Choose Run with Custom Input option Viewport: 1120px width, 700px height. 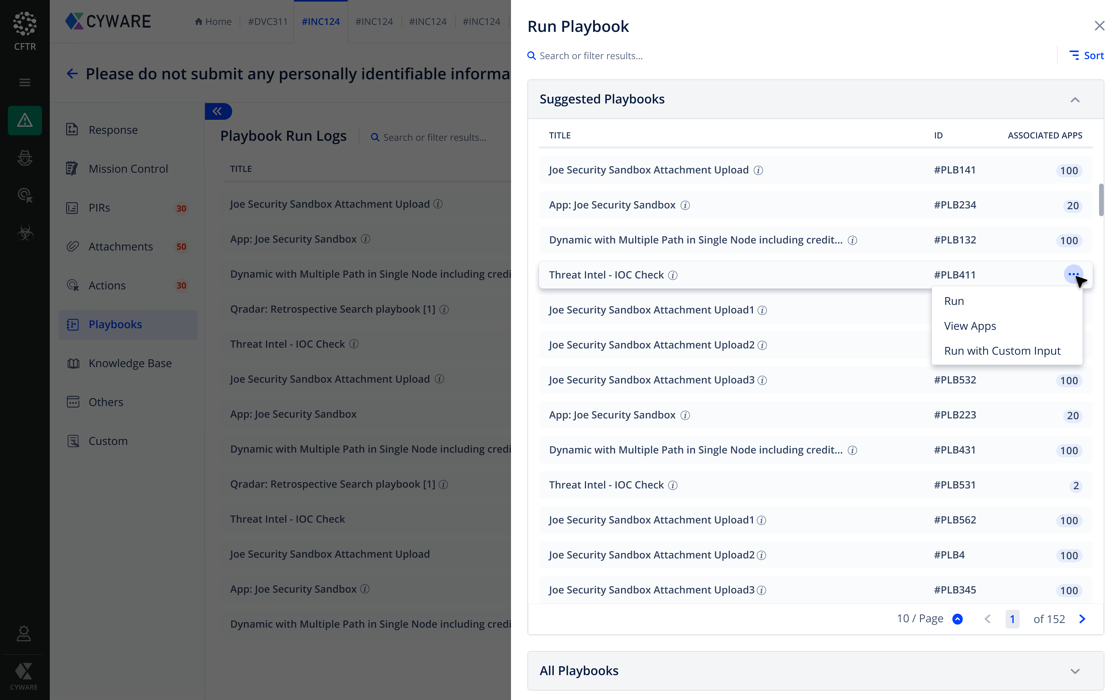click(1002, 351)
